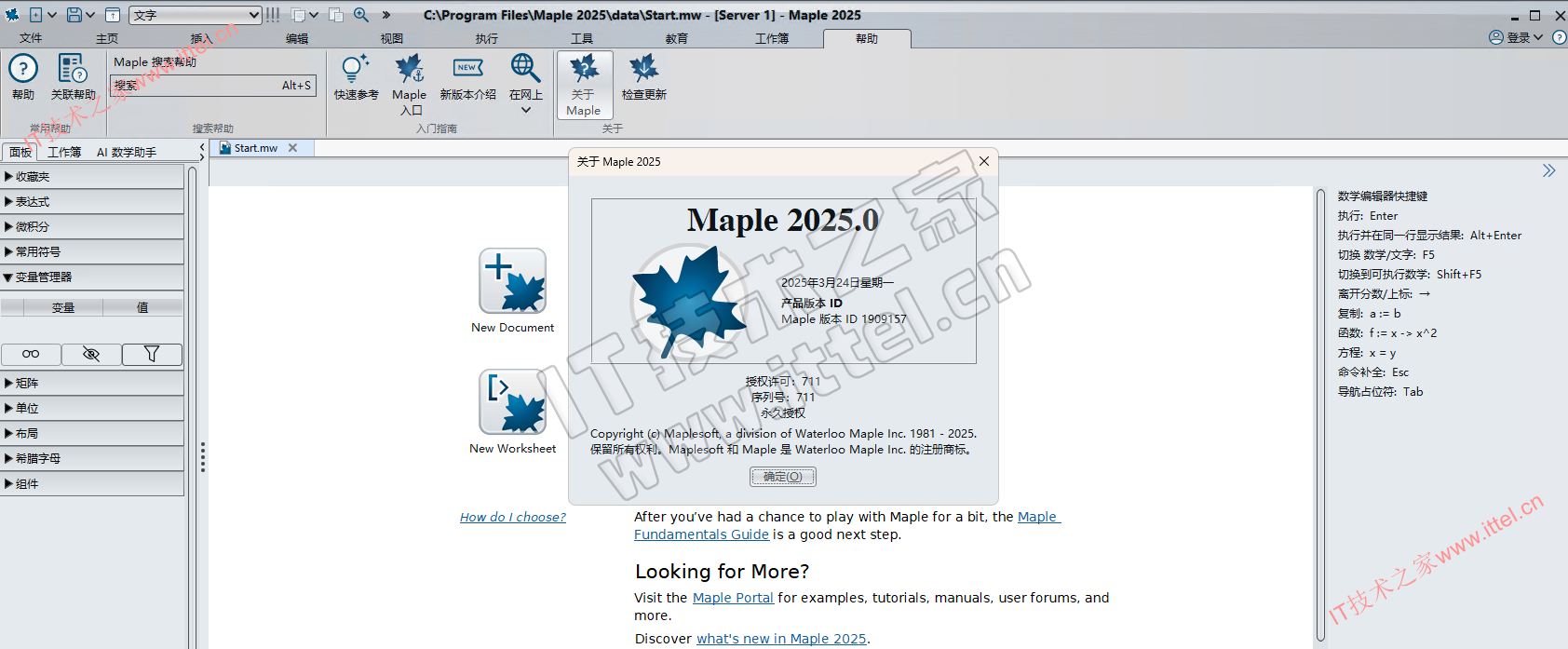Select the 面板 side panel tab
This screenshot has height=649, width=1568.
(x=20, y=152)
